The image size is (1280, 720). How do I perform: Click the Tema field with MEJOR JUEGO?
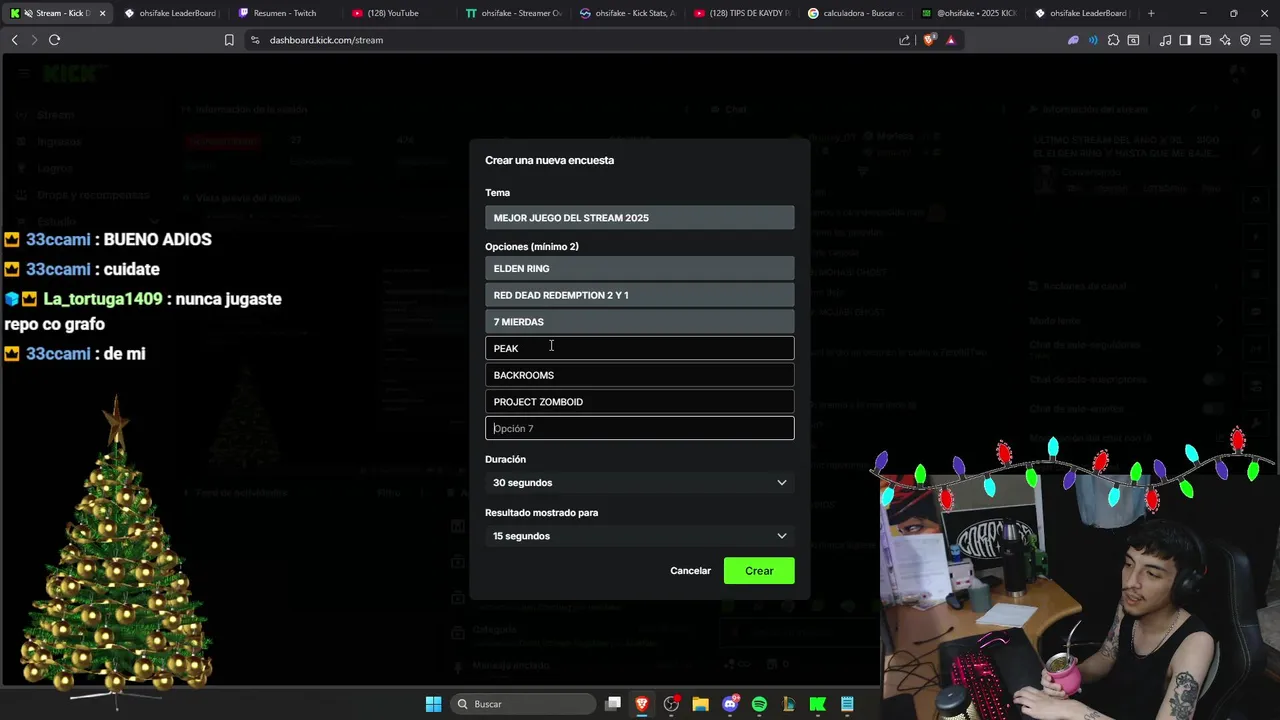click(640, 218)
